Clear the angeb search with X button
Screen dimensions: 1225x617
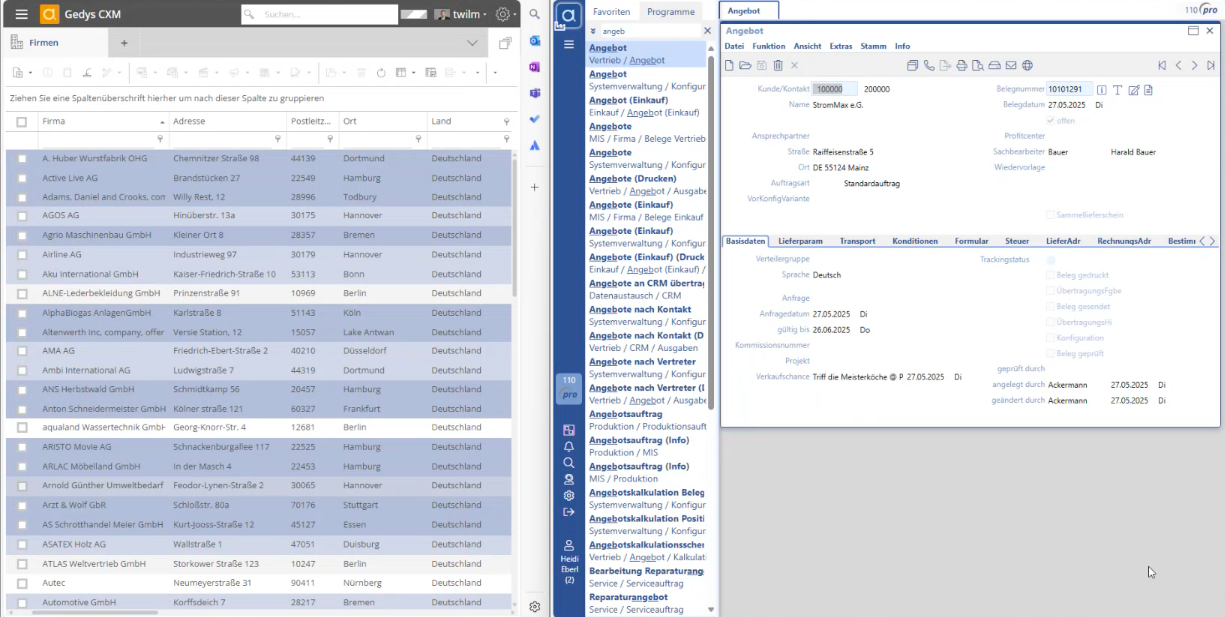(707, 31)
